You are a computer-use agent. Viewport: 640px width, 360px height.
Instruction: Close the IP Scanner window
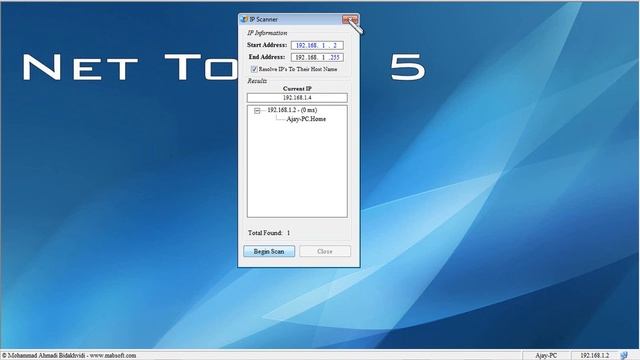[350, 19]
